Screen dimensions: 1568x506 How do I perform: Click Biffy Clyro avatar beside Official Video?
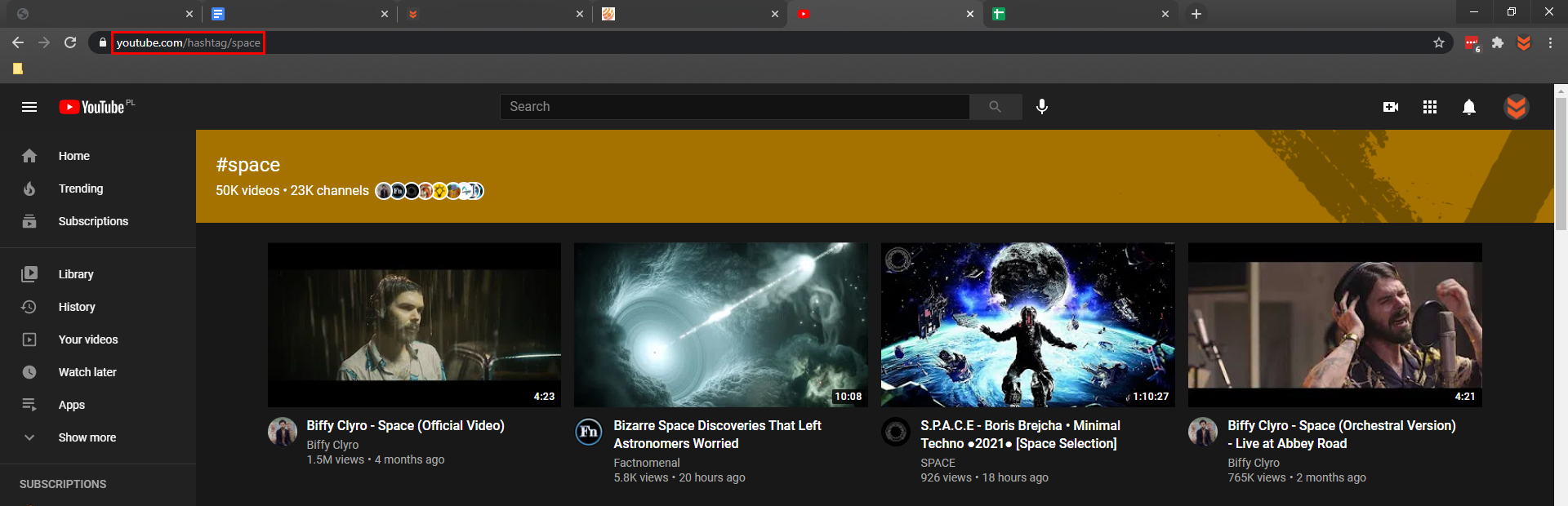[283, 432]
